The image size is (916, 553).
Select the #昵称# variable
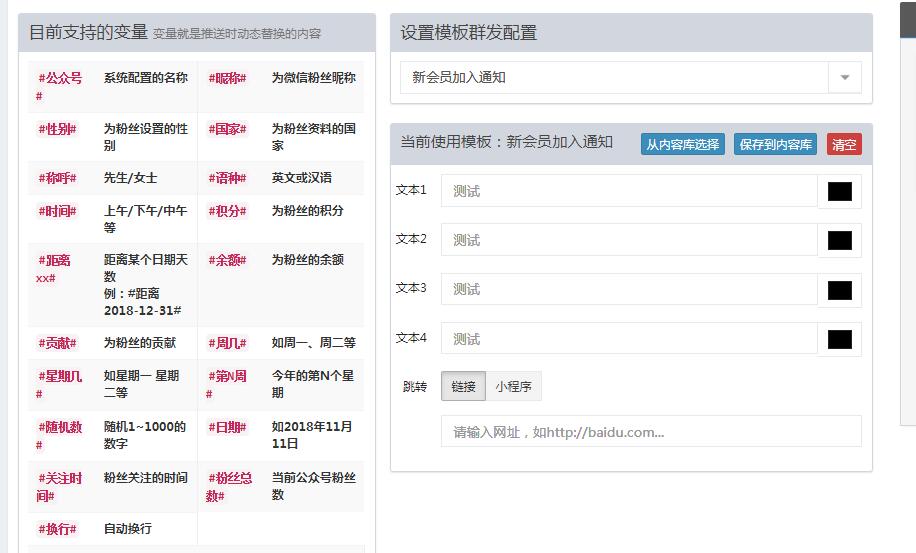coord(228,78)
